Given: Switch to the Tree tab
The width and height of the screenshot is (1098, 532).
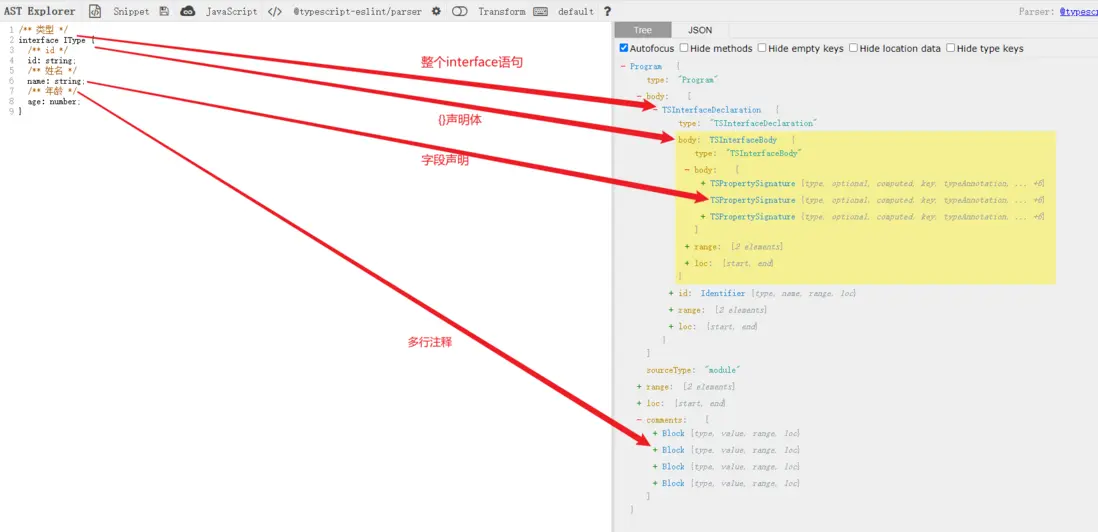Looking at the screenshot, I should click(642, 30).
